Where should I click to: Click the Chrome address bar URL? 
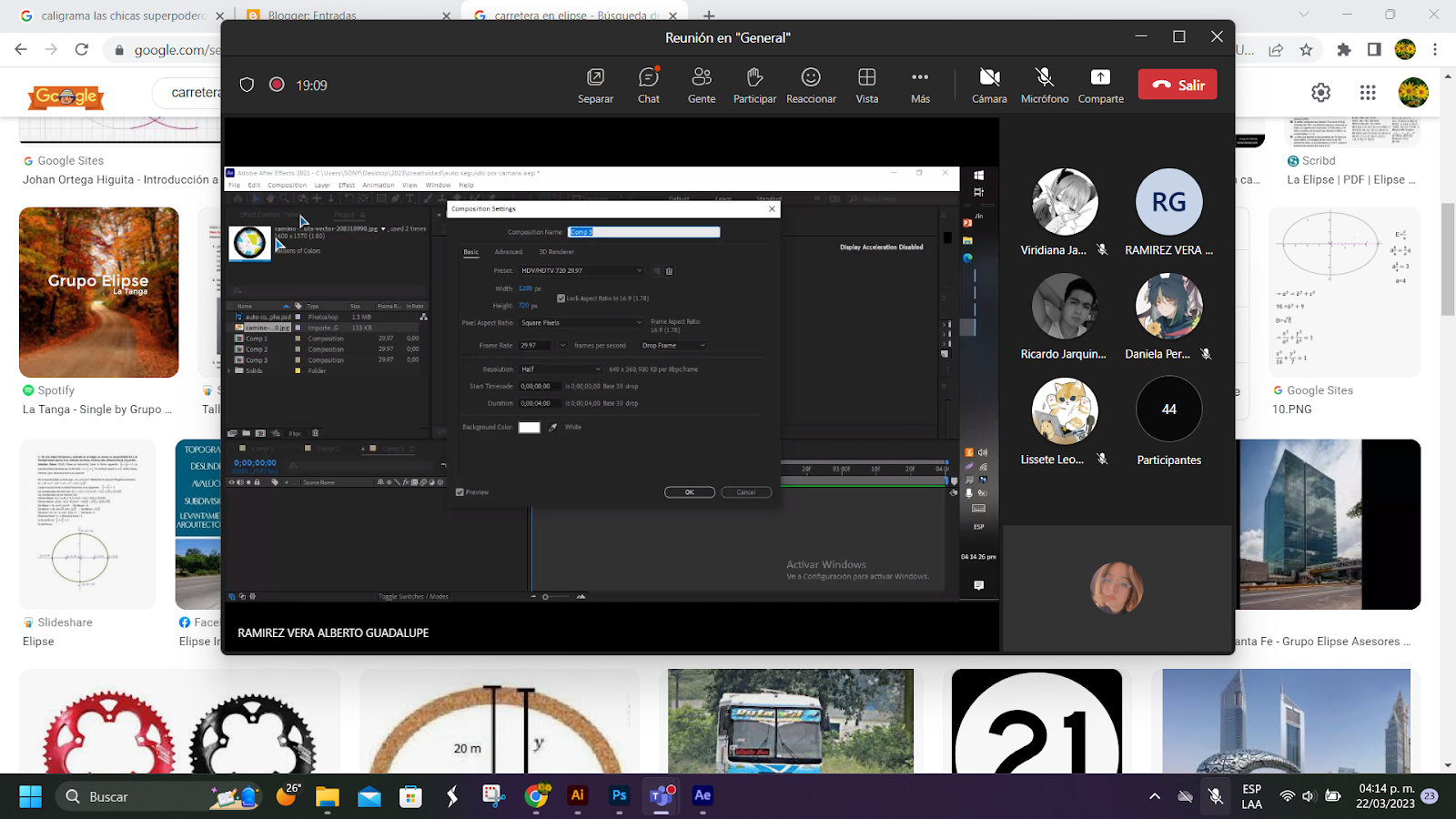coord(177,50)
